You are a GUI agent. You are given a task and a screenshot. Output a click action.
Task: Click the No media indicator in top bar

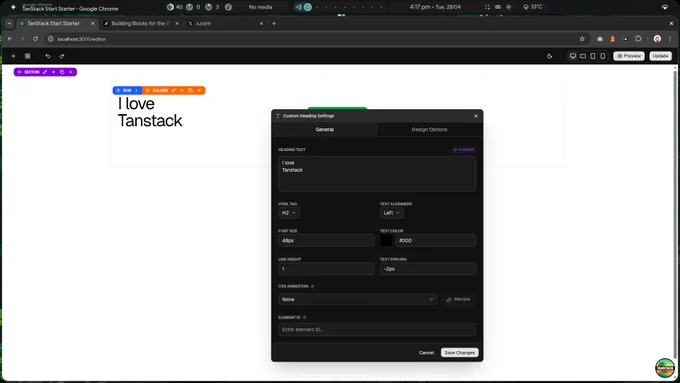pyautogui.click(x=260, y=7)
